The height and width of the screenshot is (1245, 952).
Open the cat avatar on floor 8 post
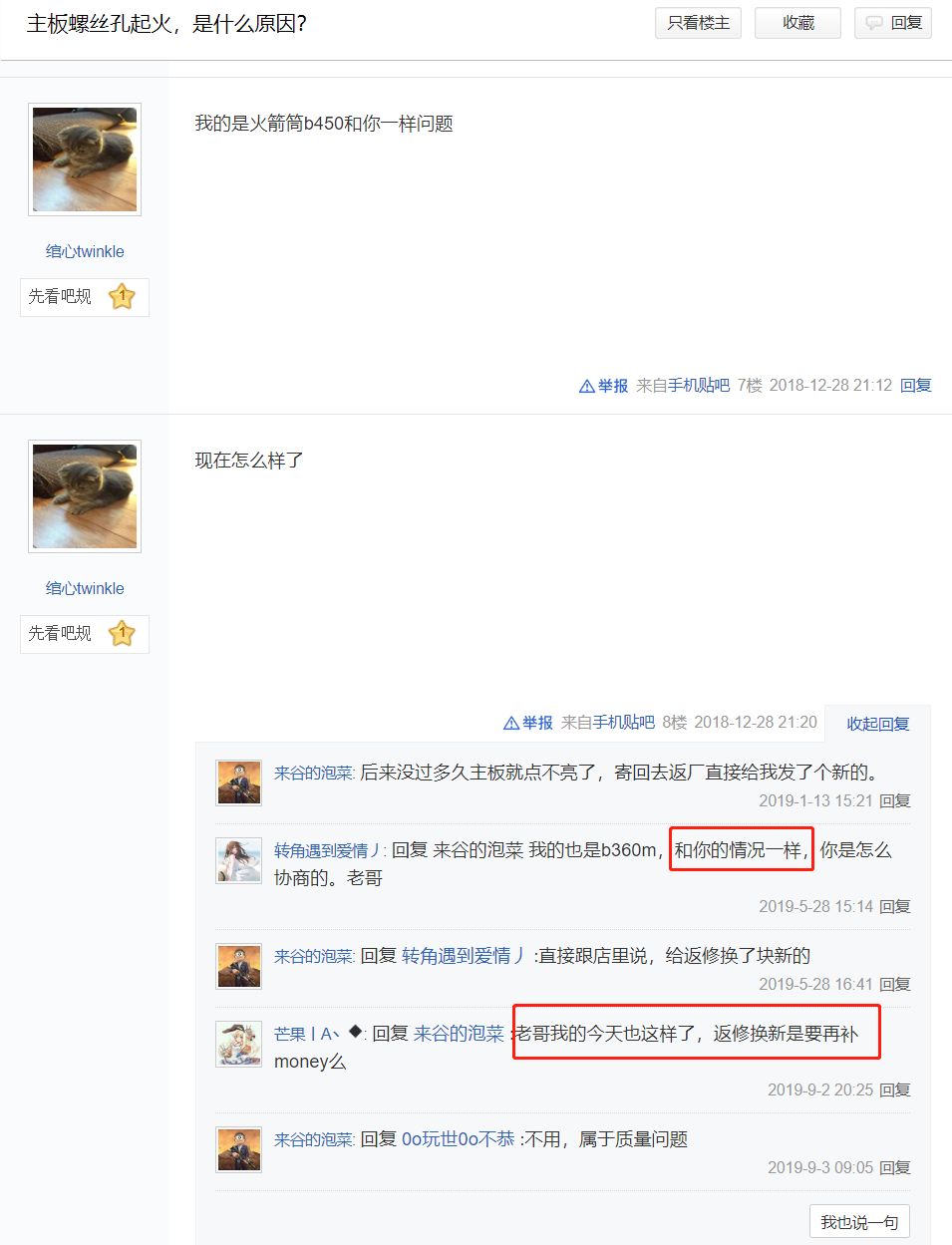(85, 496)
